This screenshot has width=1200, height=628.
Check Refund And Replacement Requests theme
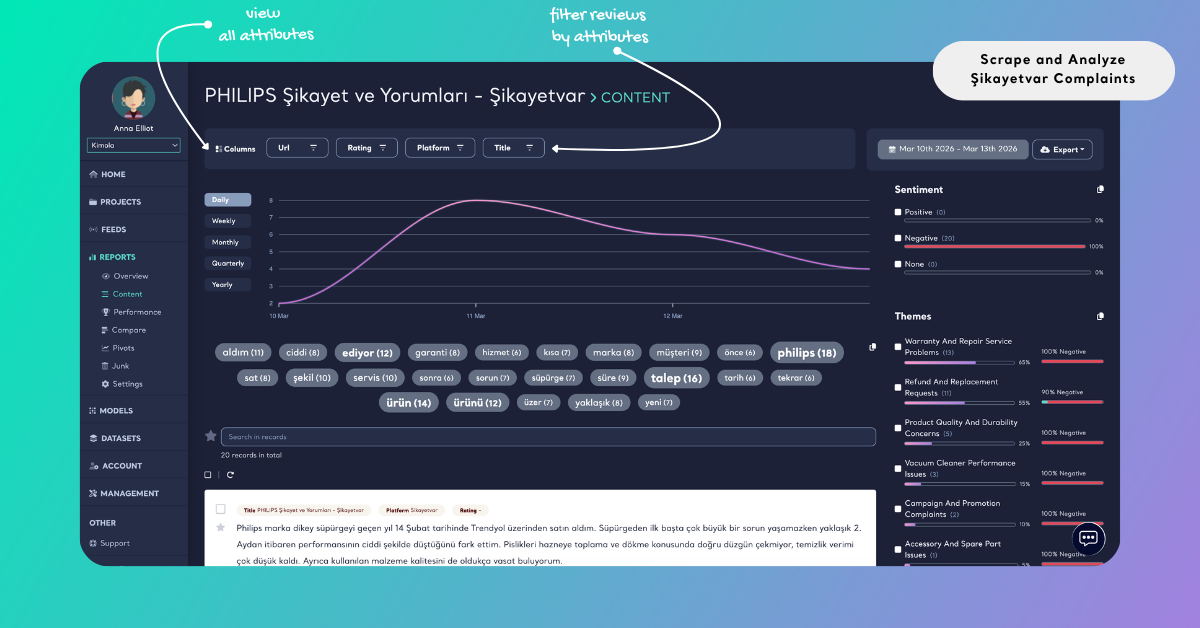coord(898,387)
